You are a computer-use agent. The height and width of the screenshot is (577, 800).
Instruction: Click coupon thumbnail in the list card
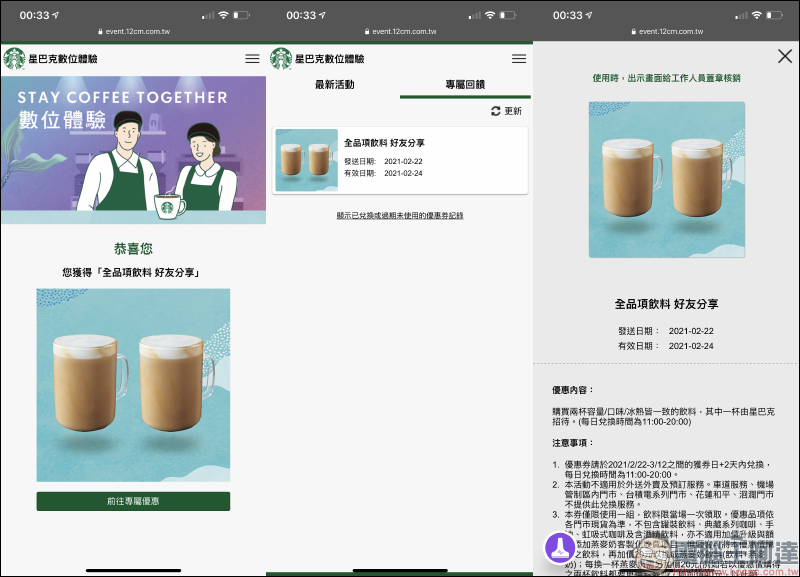pos(307,160)
